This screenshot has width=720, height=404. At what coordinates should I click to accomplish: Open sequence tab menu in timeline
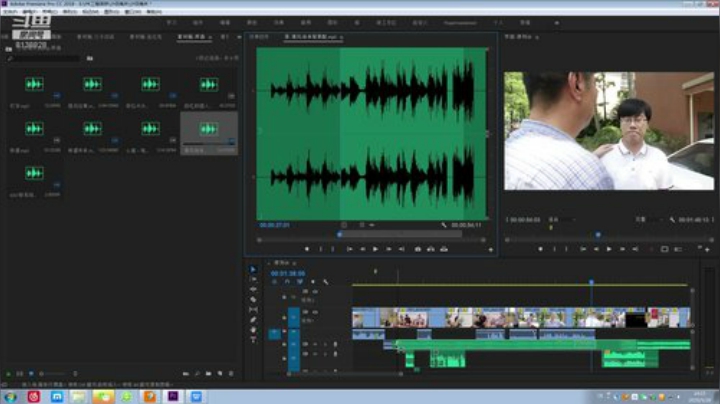click(294, 263)
